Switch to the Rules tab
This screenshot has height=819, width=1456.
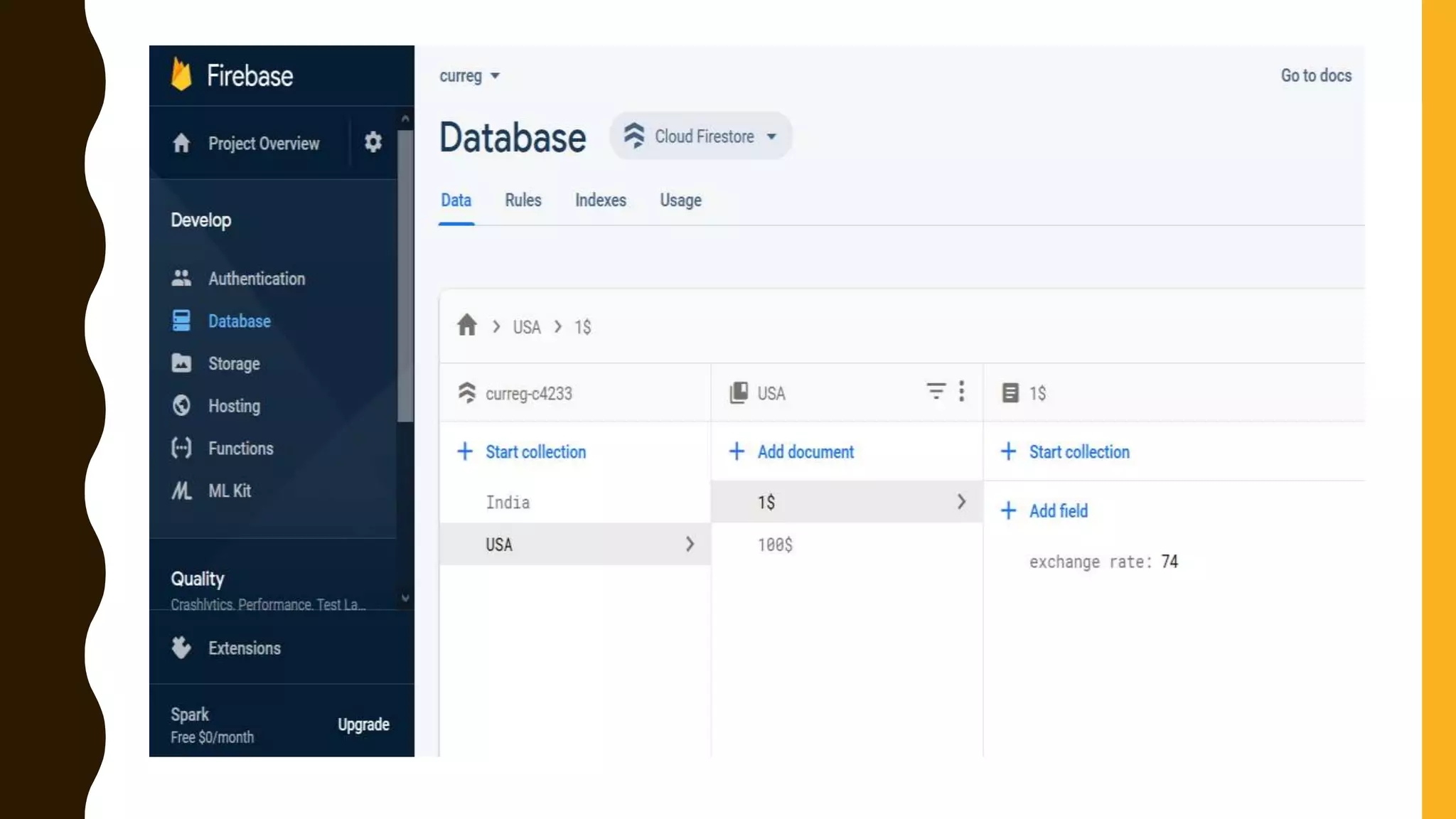pos(523,200)
